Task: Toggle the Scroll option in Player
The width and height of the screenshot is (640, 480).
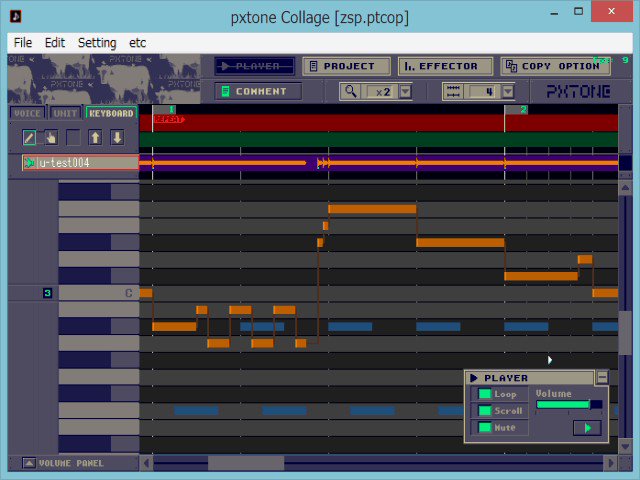Action: [x=485, y=411]
